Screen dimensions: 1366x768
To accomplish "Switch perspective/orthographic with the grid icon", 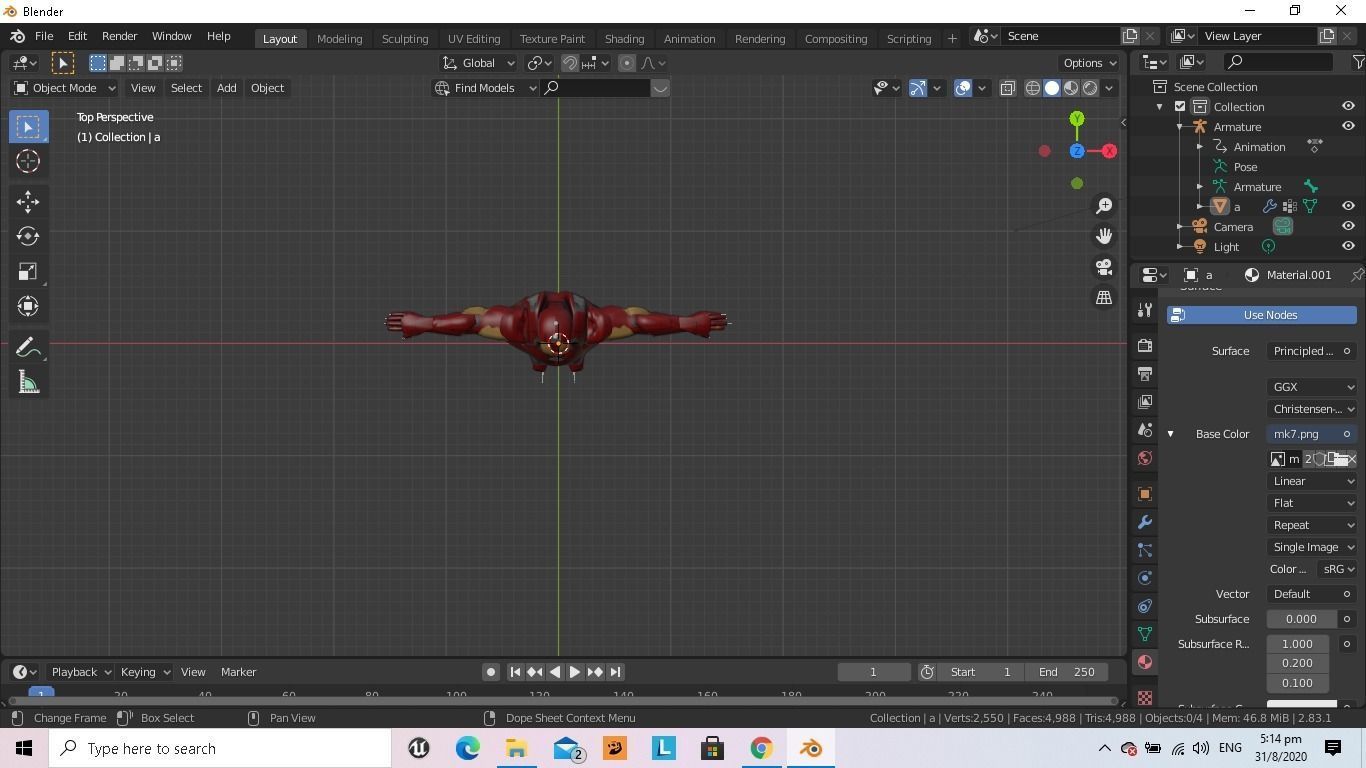I will coord(1104,298).
